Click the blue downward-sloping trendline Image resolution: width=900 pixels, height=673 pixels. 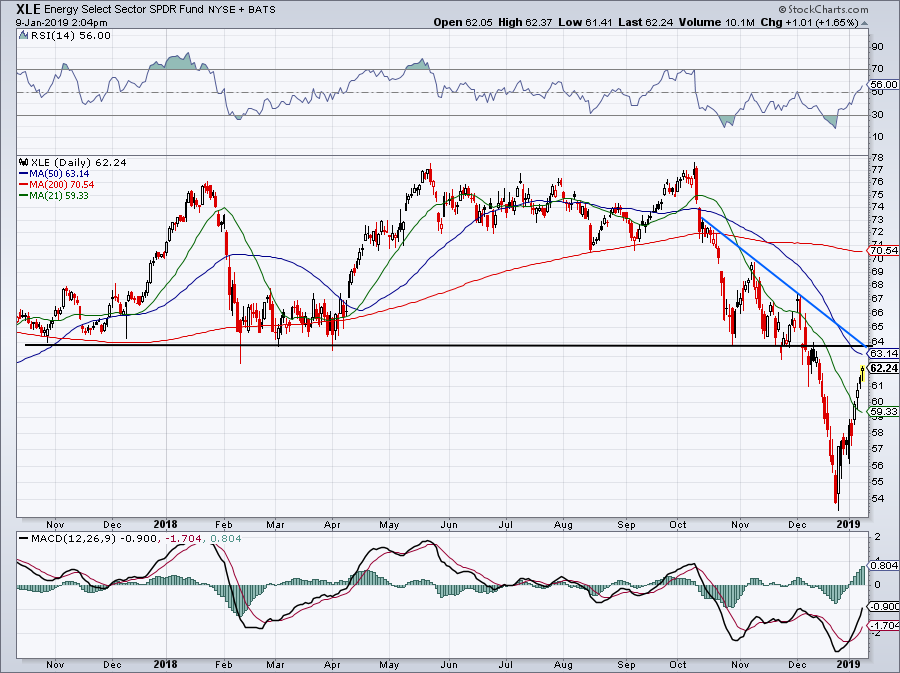click(x=783, y=281)
